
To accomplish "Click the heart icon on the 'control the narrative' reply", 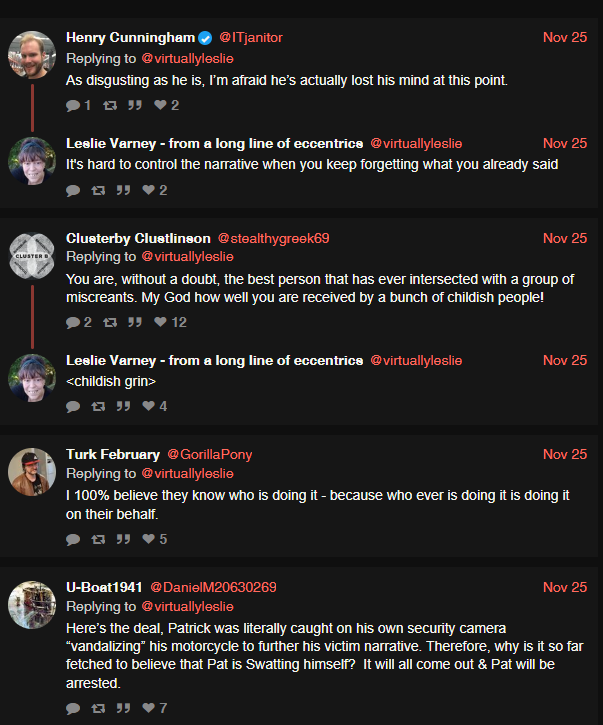I will (148, 190).
